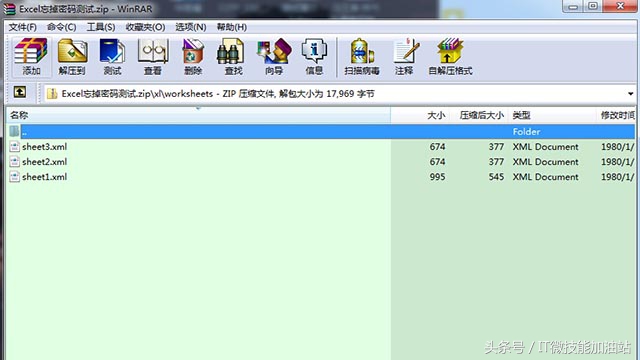640x360 pixels.
Task: Sort by 名称 column header
Action: point(199,115)
